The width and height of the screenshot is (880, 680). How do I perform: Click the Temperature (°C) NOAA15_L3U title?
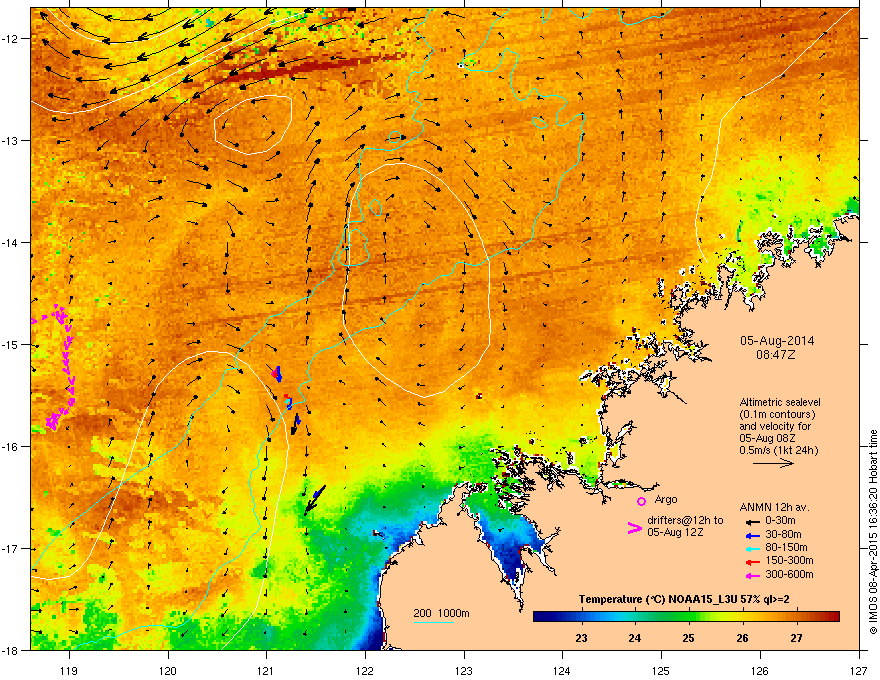coord(684,599)
